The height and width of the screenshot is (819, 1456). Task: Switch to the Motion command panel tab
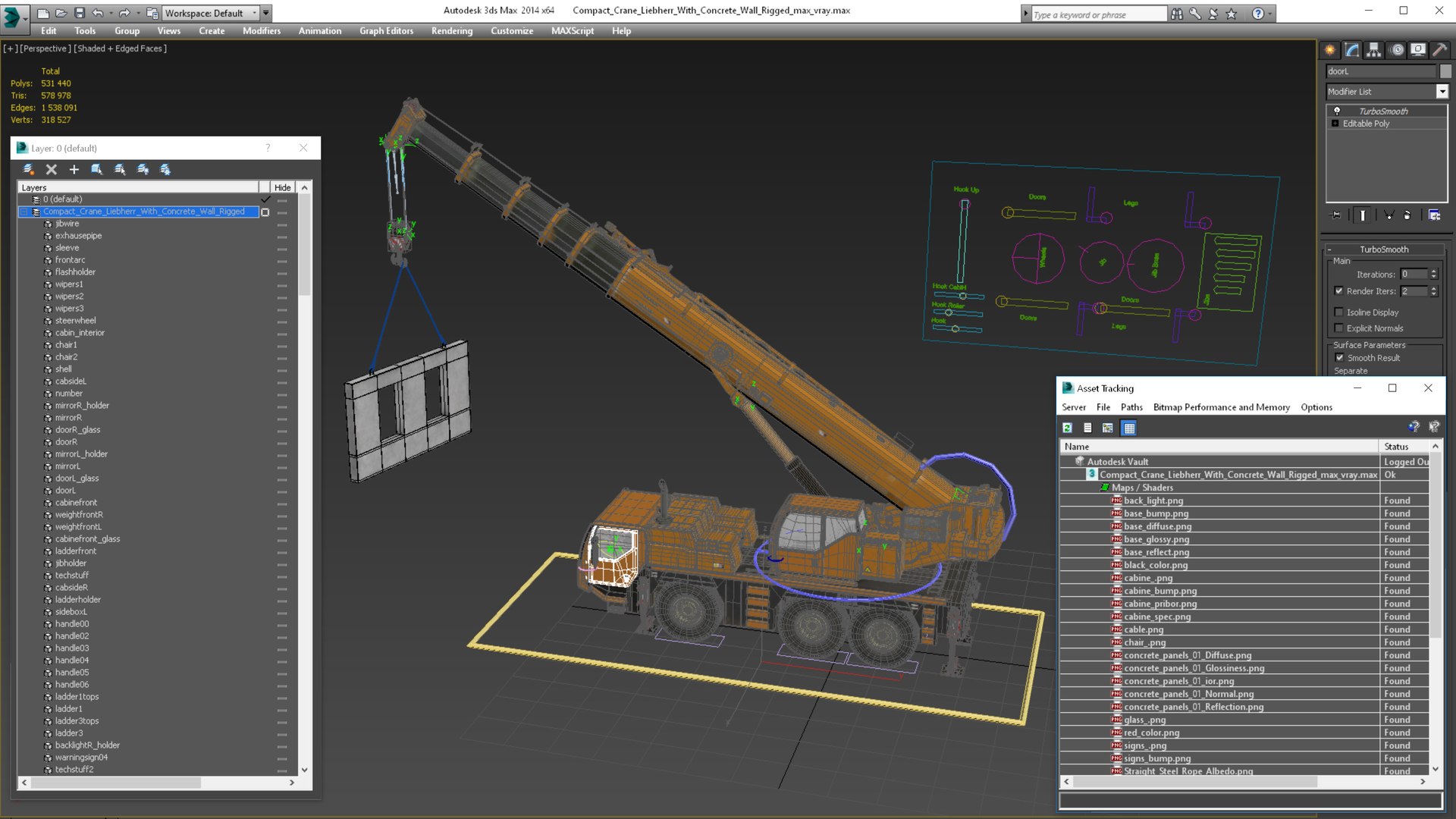point(1397,50)
